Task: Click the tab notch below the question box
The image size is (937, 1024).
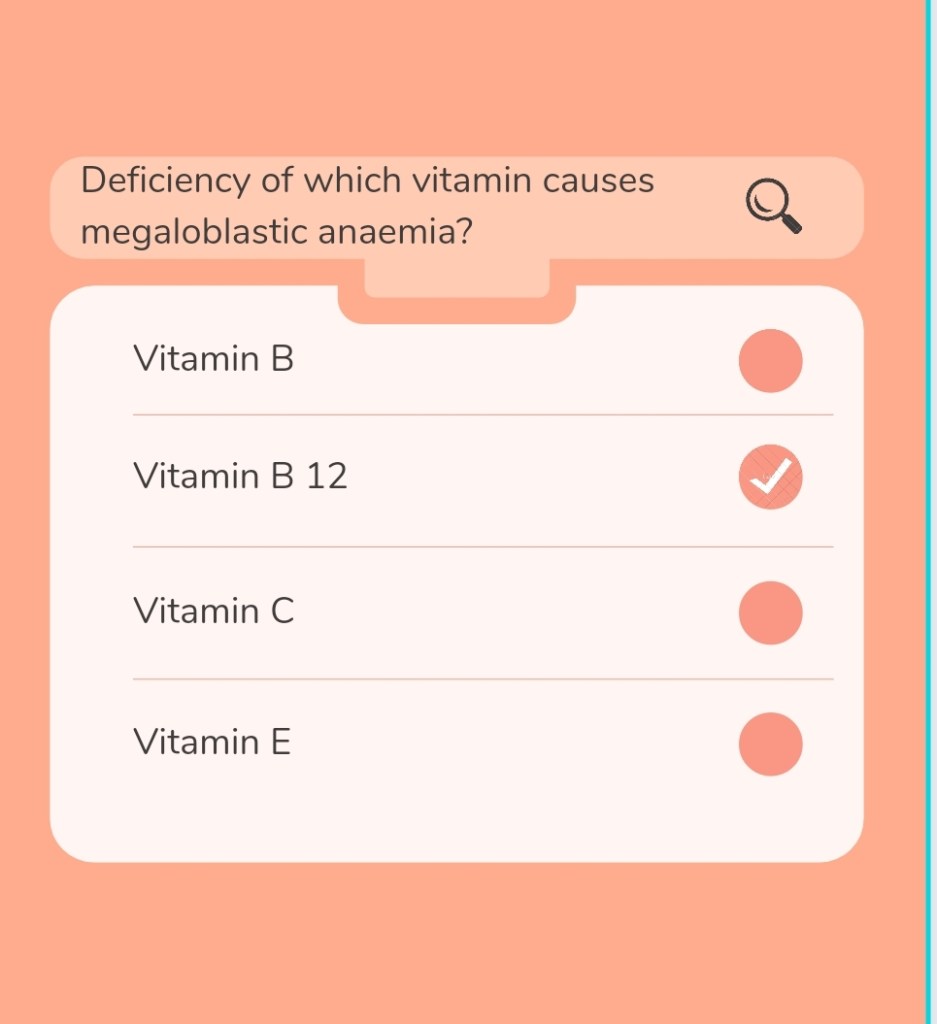Action: [457, 280]
